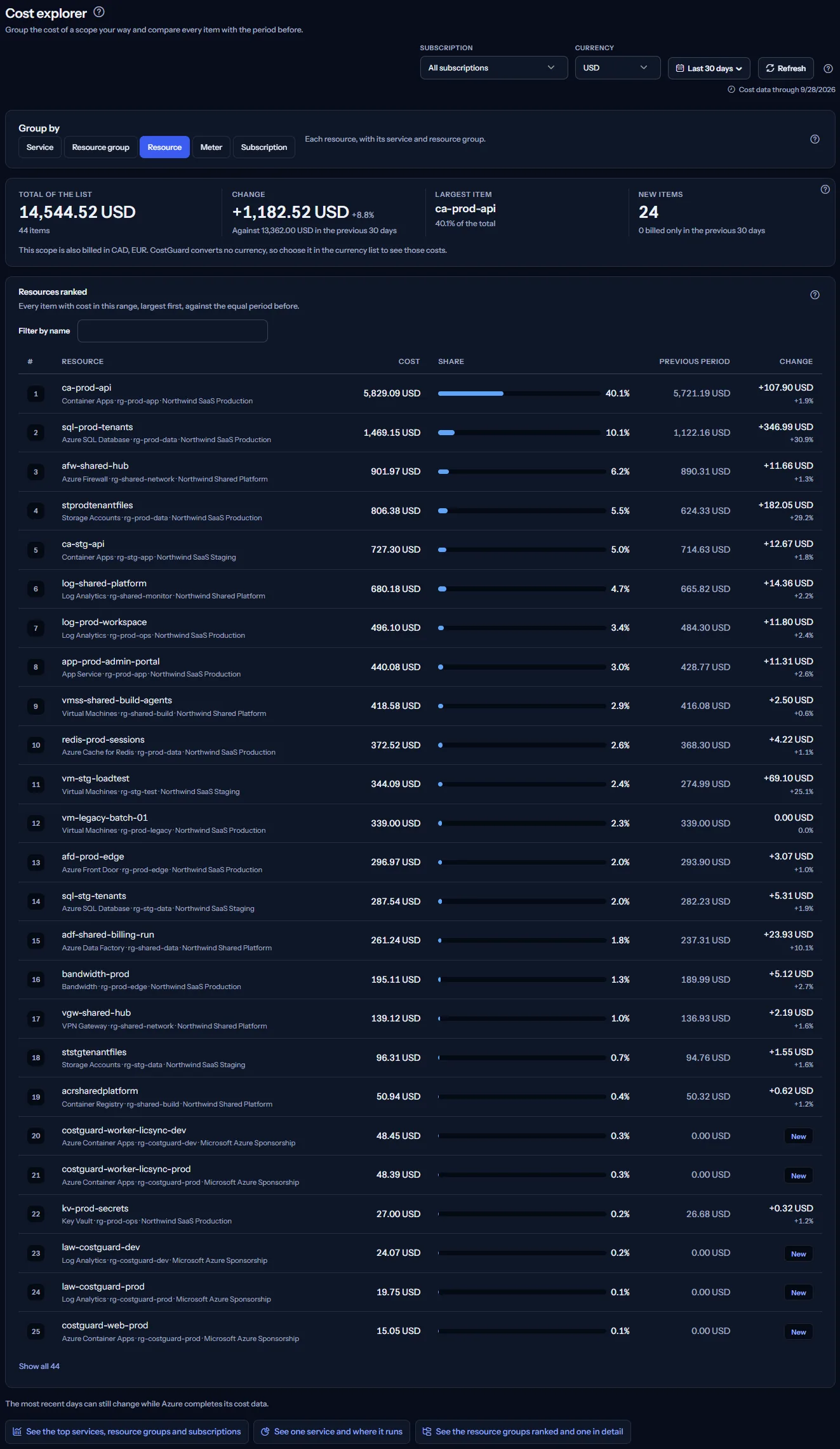Click the New badge for costguard-worker-licsync-dev
Viewport: 840px width, 1449px height.
click(x=799, y=1136)
